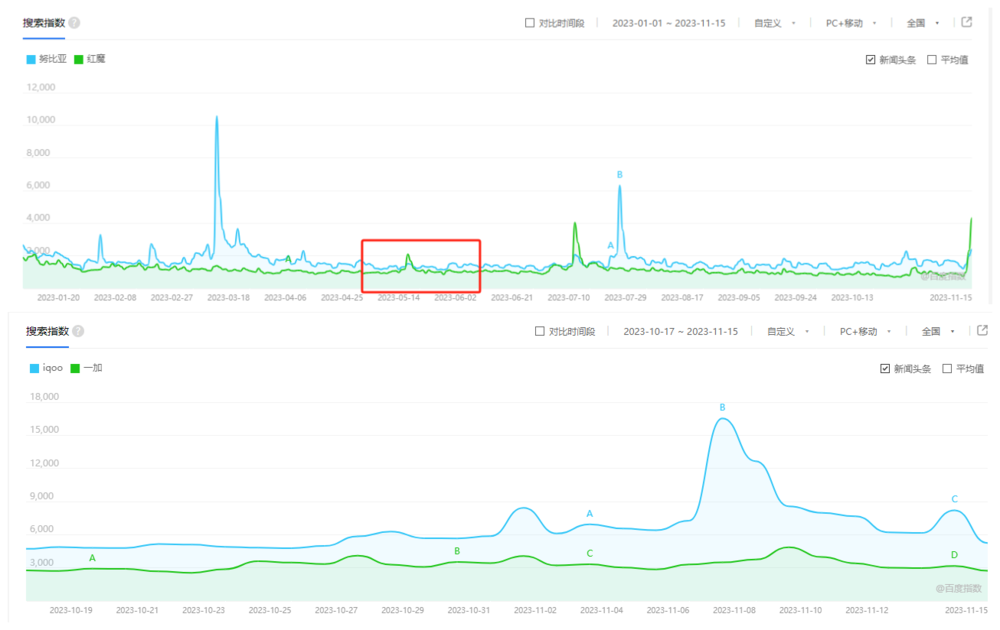This screenshot has width=1000, height=630.
Task: Enable 对比时间段 checkbox for 2023-10-17 range
Action: [x=540, y=331]
